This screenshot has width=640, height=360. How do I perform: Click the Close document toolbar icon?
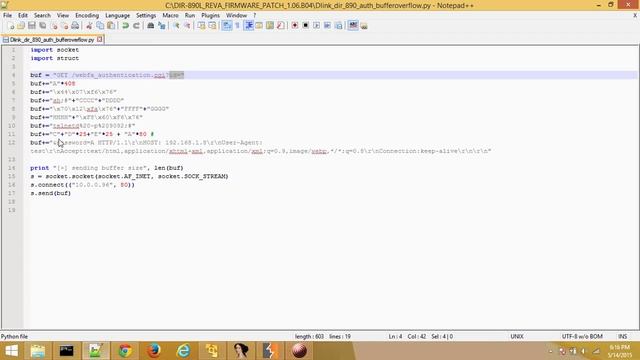tap(53, 26)
